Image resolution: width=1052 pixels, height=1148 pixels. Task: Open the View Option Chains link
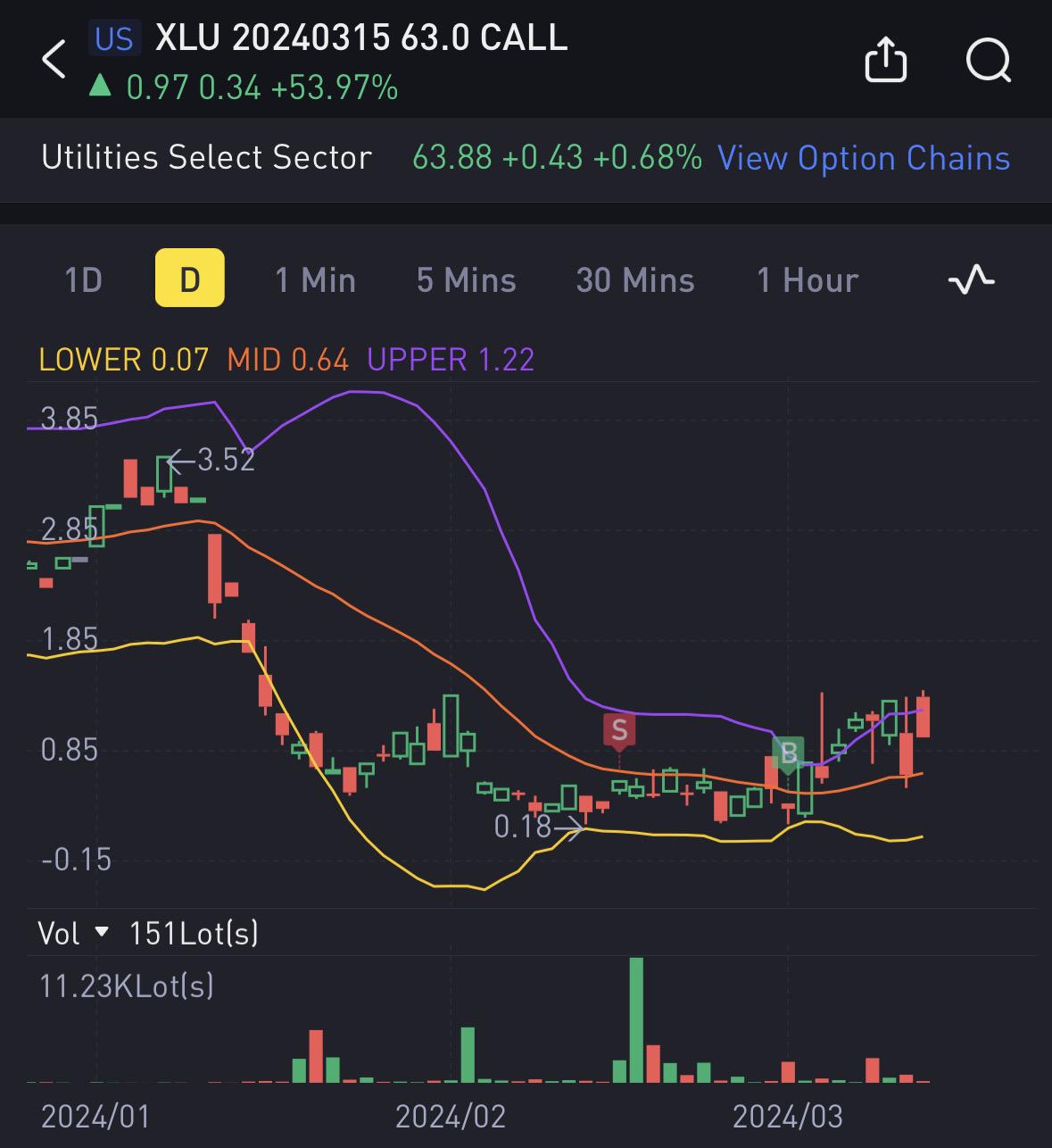(x=864, y=157)
